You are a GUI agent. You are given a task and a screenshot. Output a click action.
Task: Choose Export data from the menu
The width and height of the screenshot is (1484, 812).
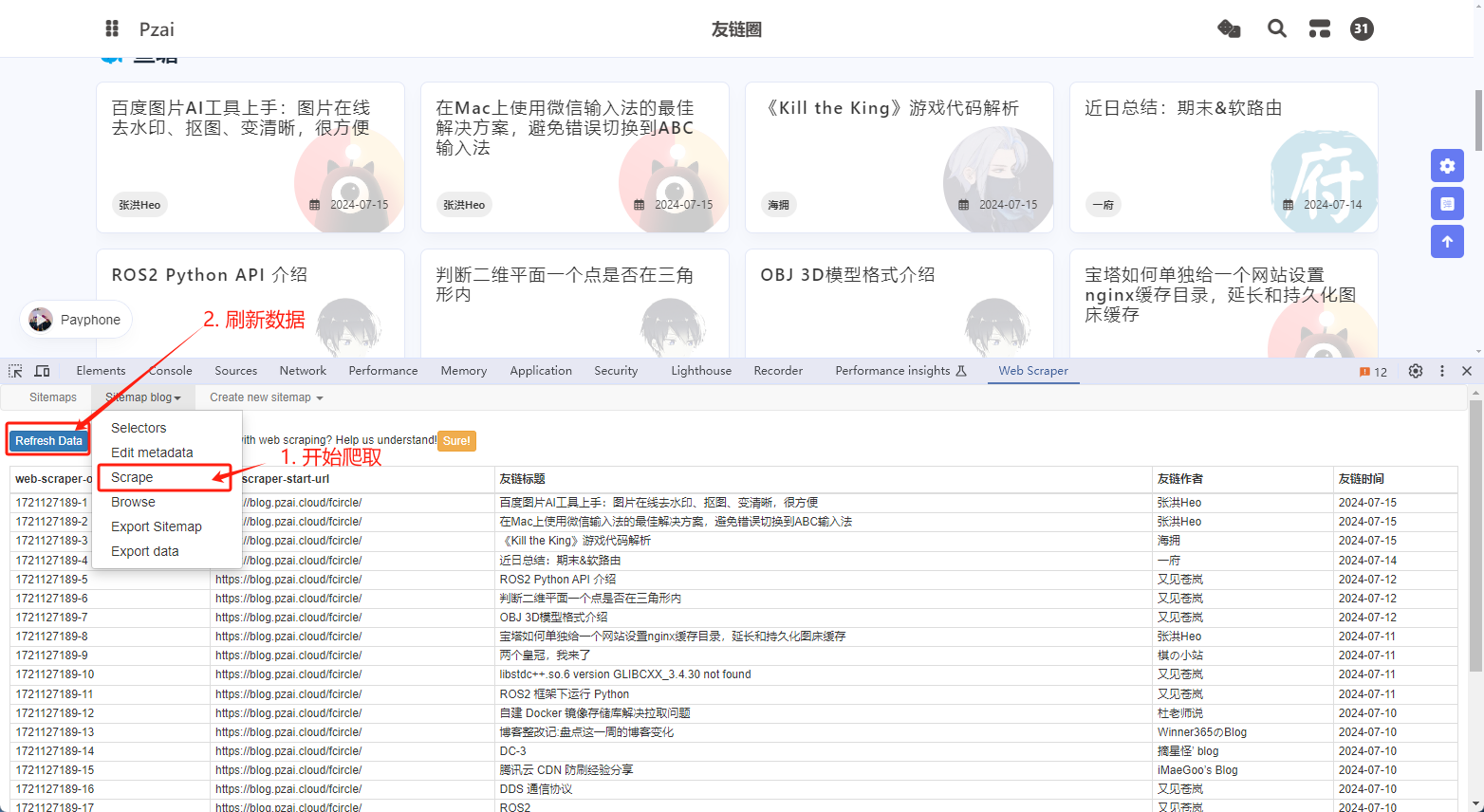[x=145, y=551]
